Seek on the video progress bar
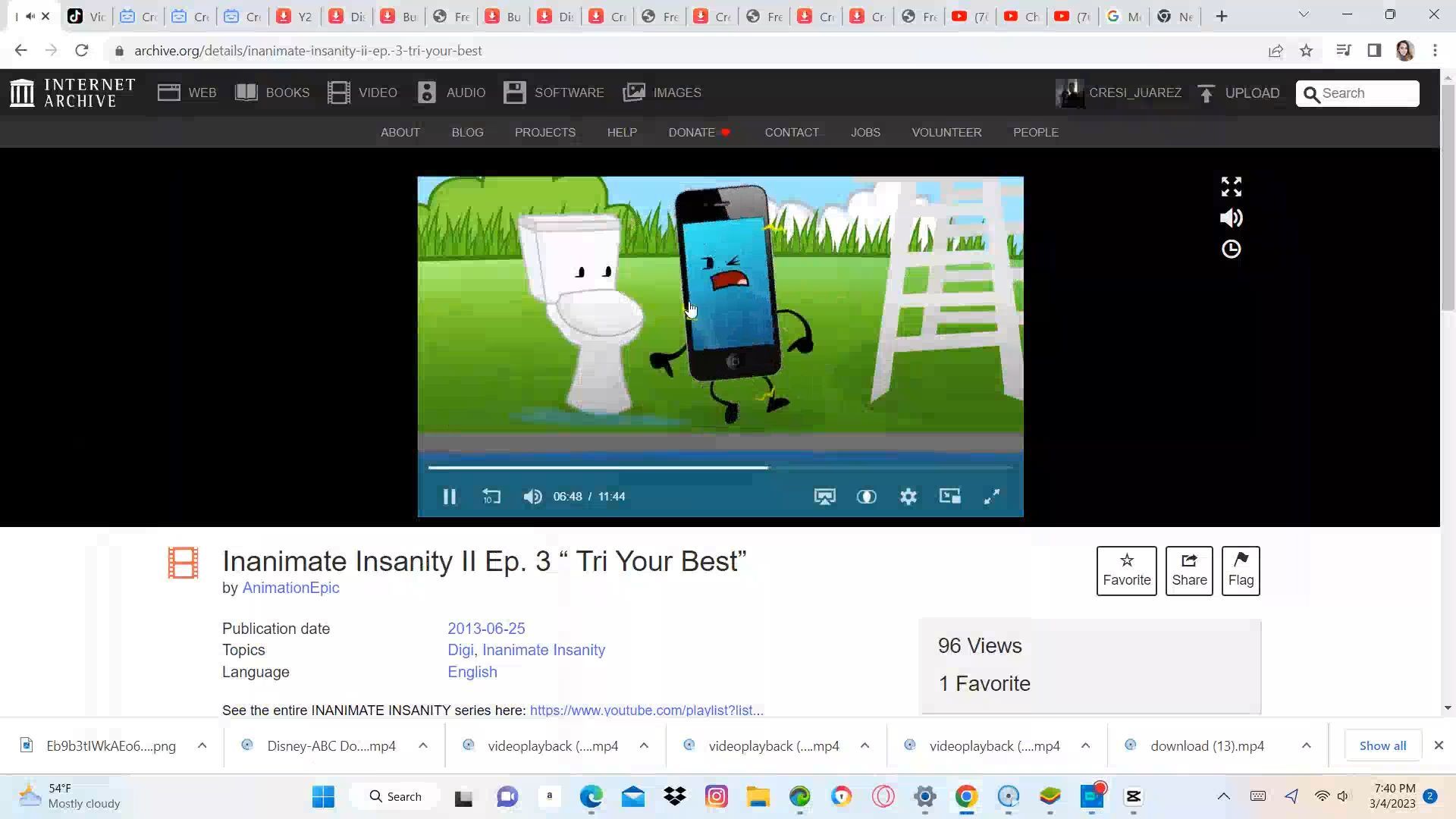 click(x=872, y=468)
